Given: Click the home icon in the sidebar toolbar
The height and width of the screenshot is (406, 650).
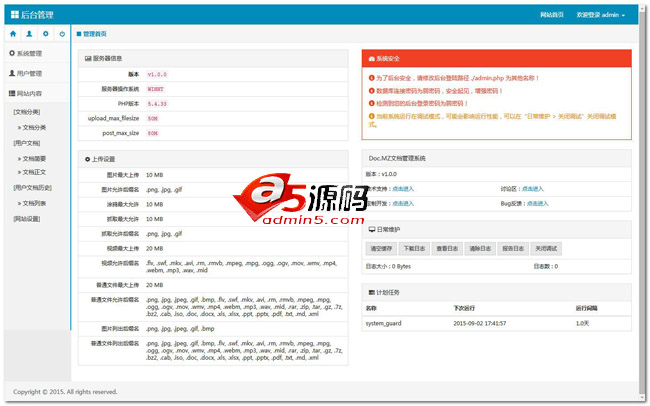Looking at the screenshot, I should (13, 34).
